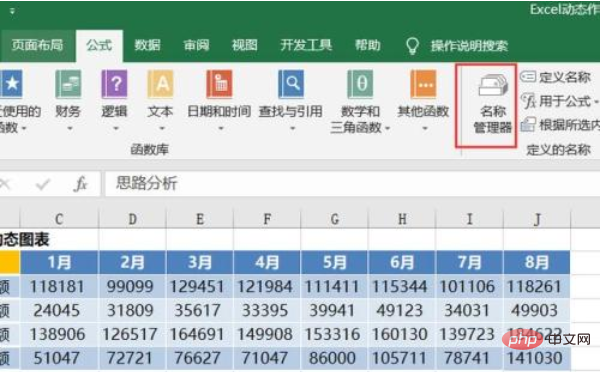This screenshot has height=372, width=601.
Task: Expand the 逻辑 dropdown arrow
Action: (x=115, y=128)
